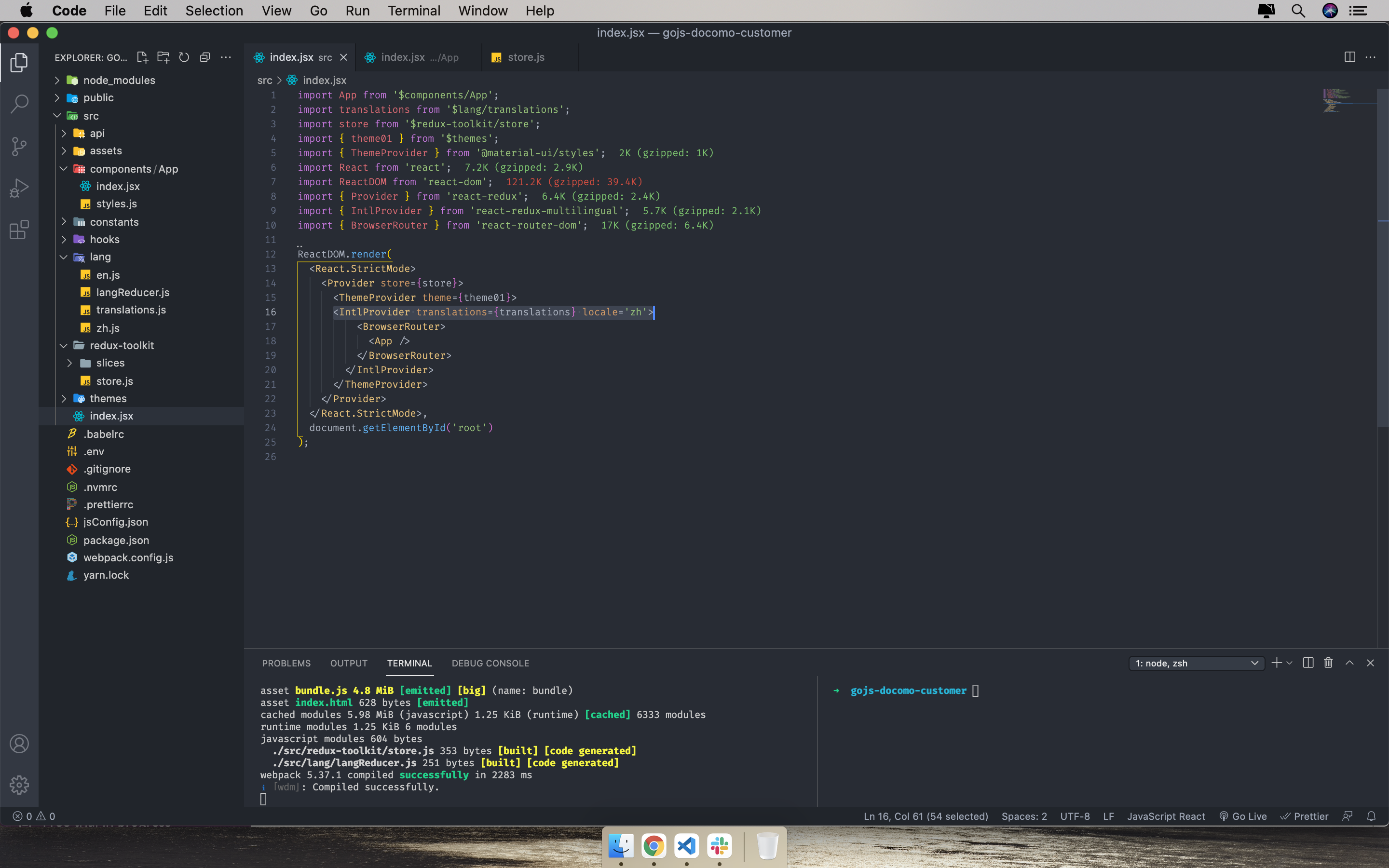Open the Run and Debug view
Image resolution: width=1389 pixels, height=868 pixels.
point(19,188)
